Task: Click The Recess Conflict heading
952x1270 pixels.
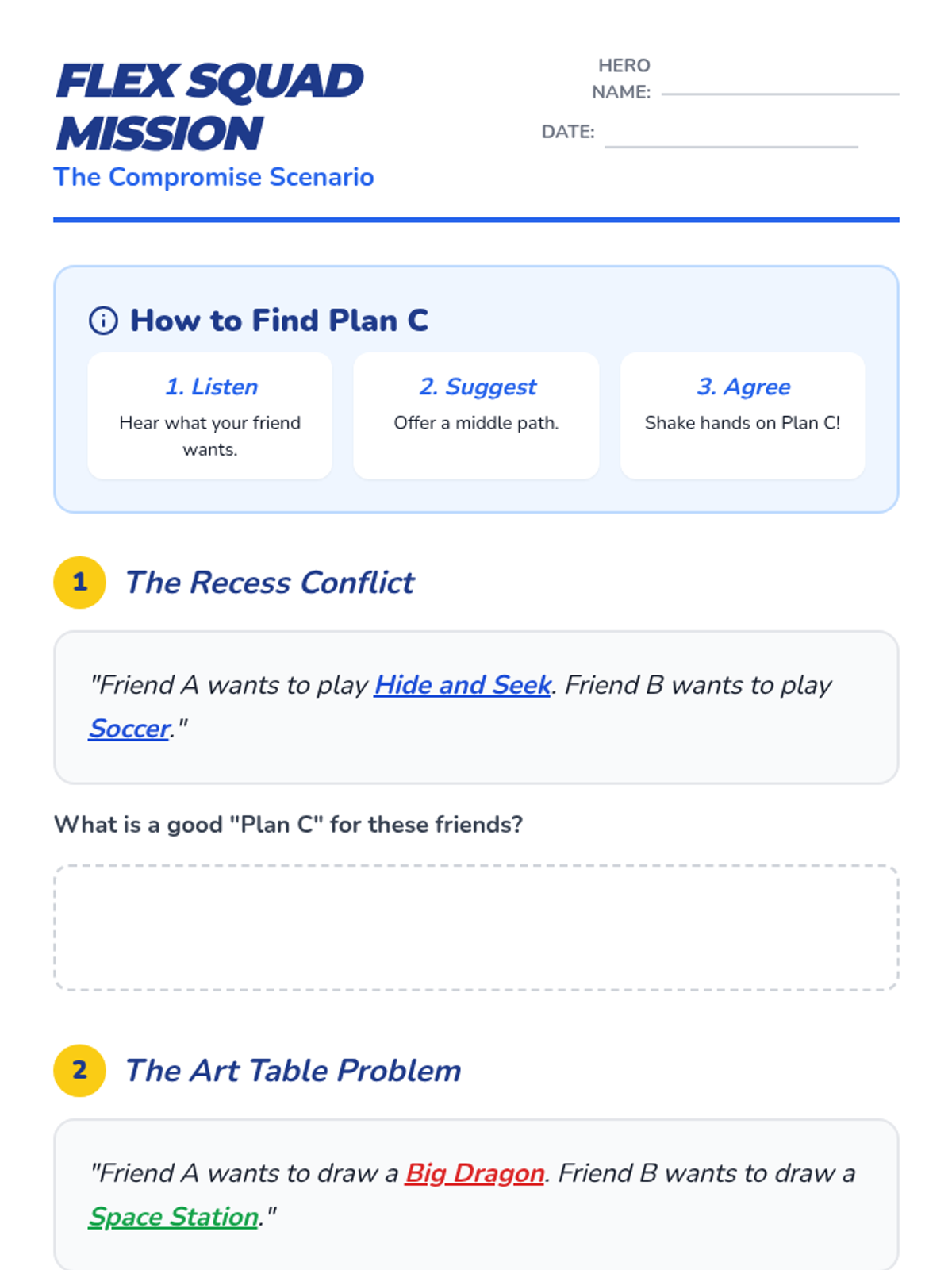Action: pos(270,583)
